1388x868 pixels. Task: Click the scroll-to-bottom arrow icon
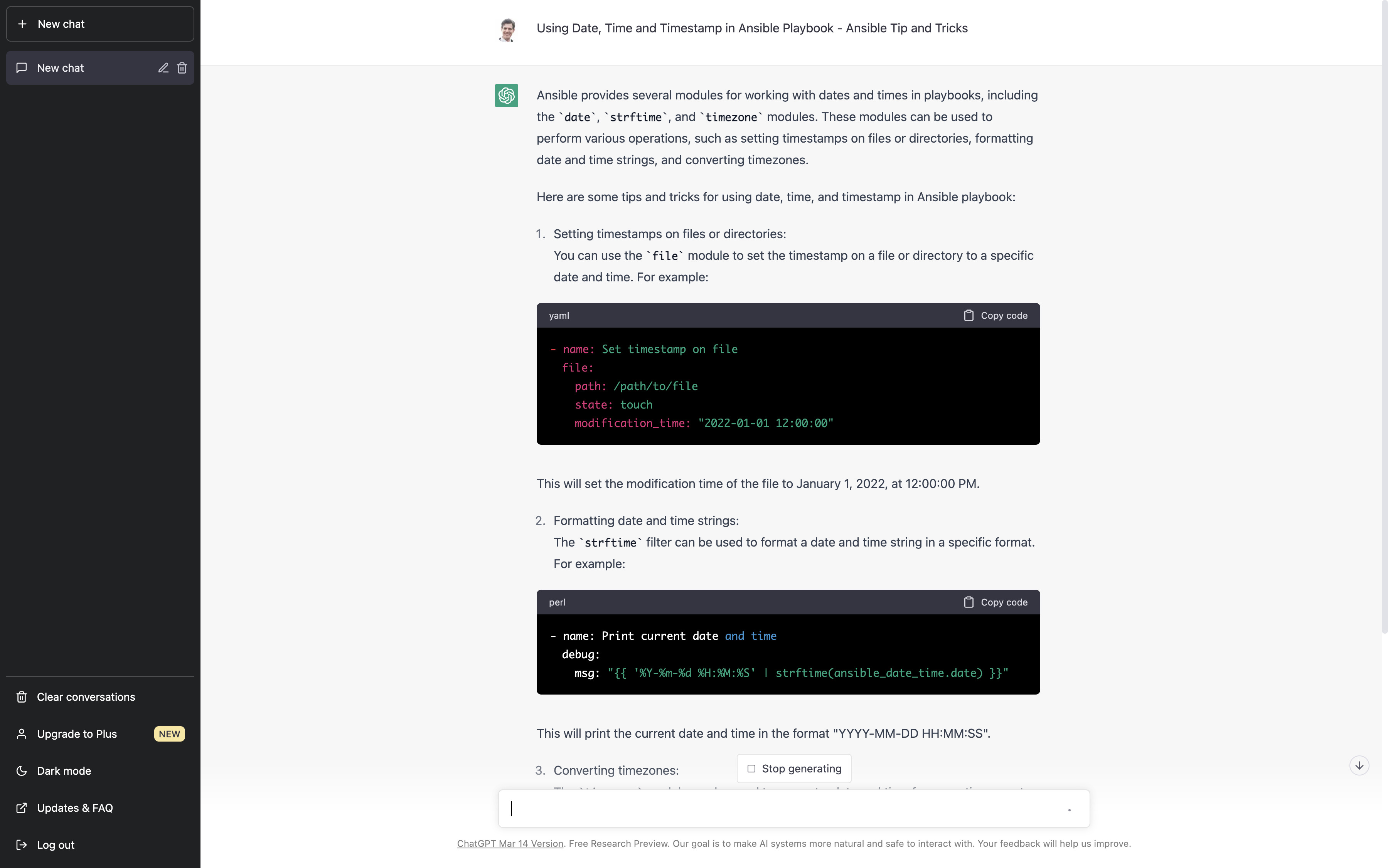point(1359,765)
